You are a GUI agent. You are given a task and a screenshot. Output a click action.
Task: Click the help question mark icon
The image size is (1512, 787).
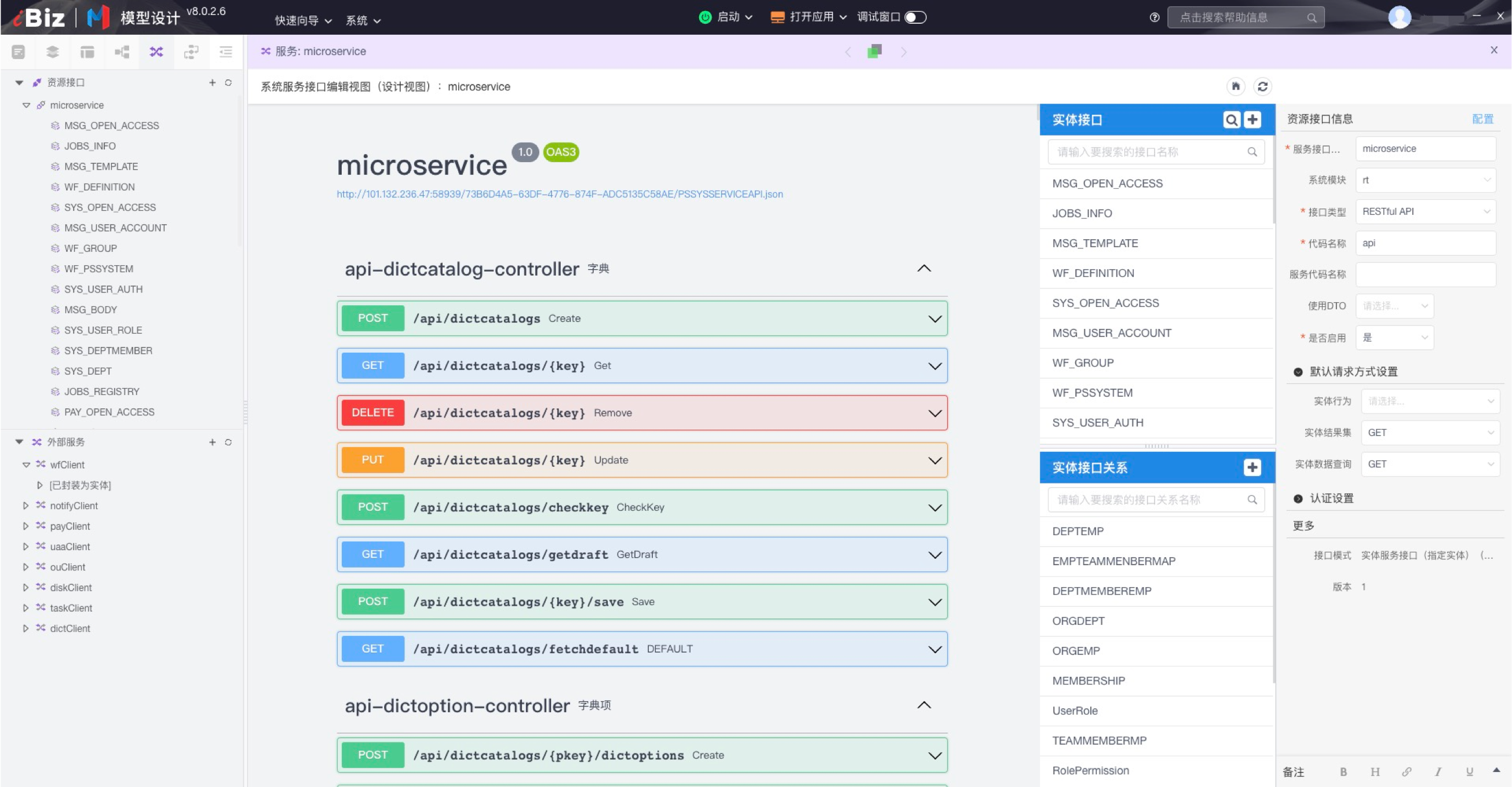point(1155,17)
